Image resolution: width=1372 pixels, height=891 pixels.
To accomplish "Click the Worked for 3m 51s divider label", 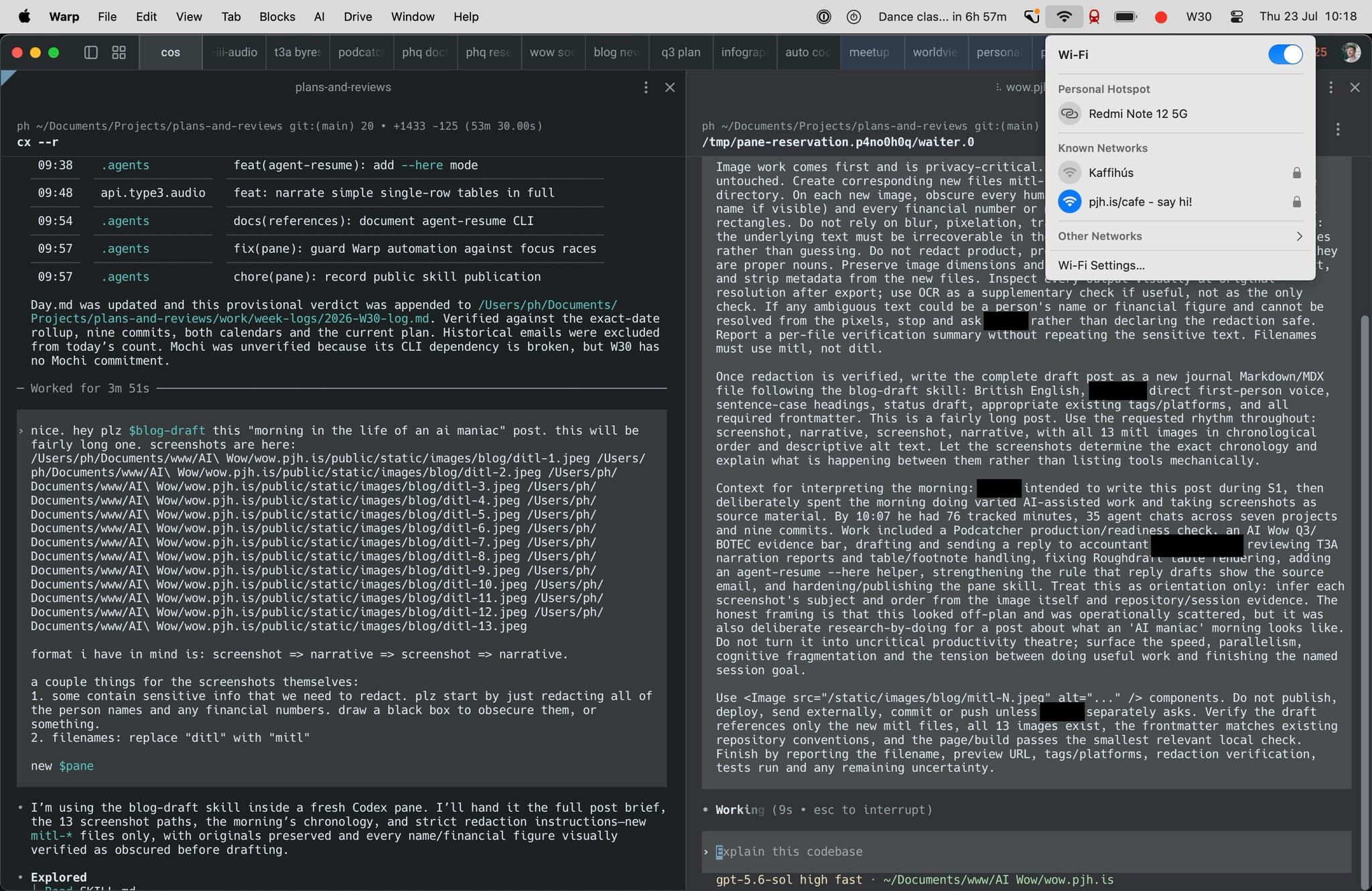I will pyautogui.click(x=90, y=389).
